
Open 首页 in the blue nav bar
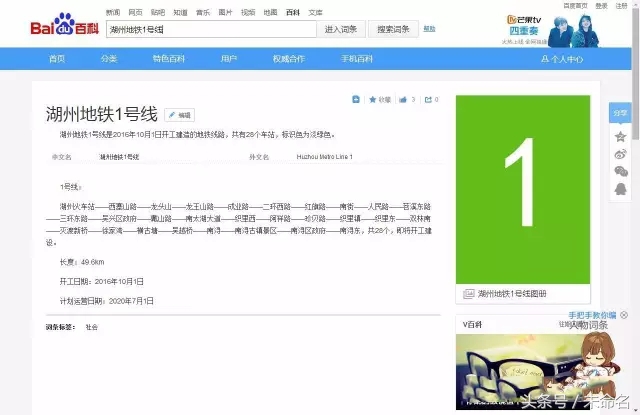click(57, 59)
